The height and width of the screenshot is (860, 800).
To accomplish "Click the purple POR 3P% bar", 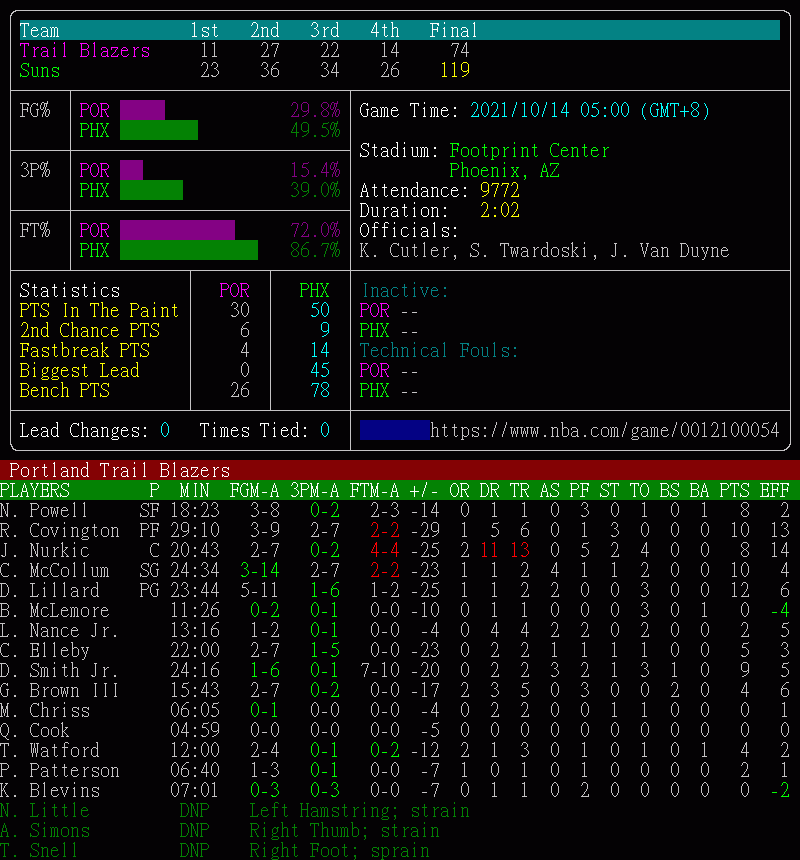I will pyautogui.click(x=131, y=170).
